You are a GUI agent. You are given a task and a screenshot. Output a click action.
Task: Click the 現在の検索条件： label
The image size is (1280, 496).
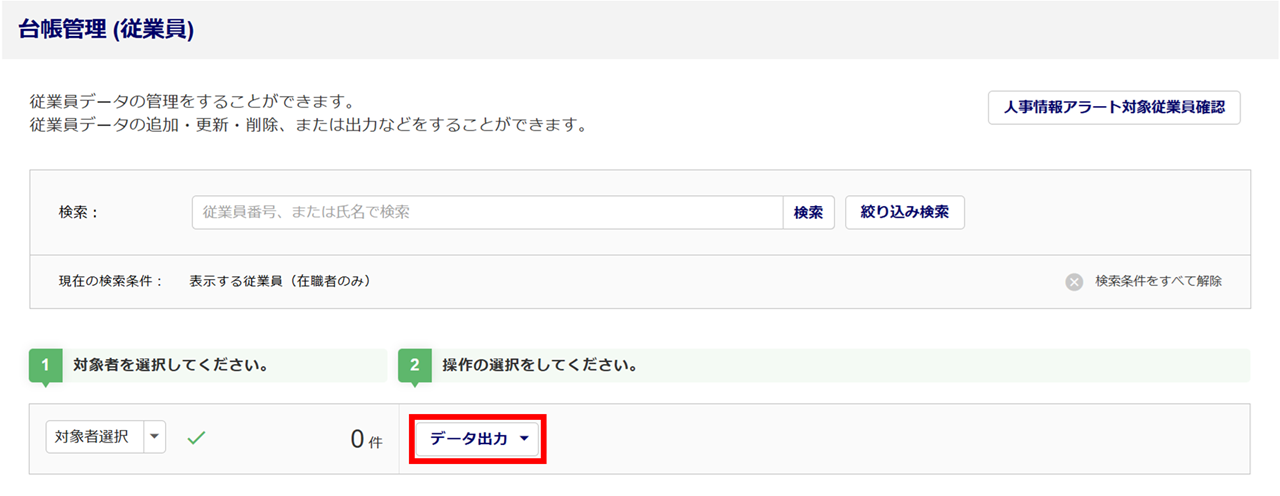(x=110, y=281)
